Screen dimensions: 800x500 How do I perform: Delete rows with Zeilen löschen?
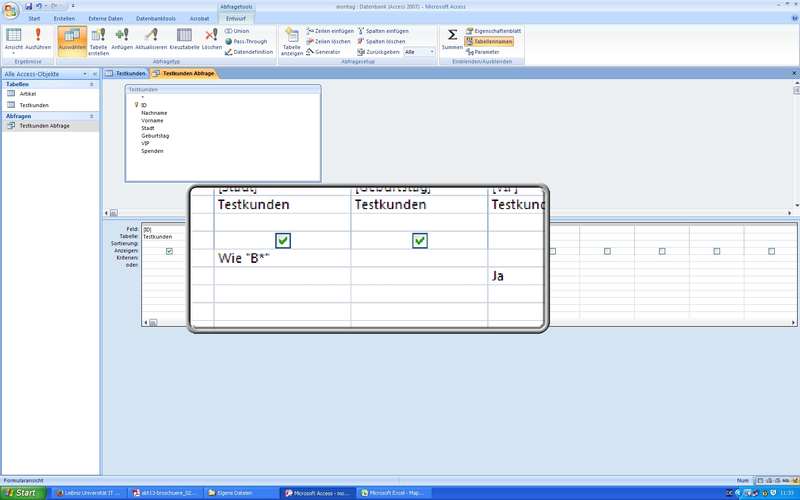[x=328, y=41]
